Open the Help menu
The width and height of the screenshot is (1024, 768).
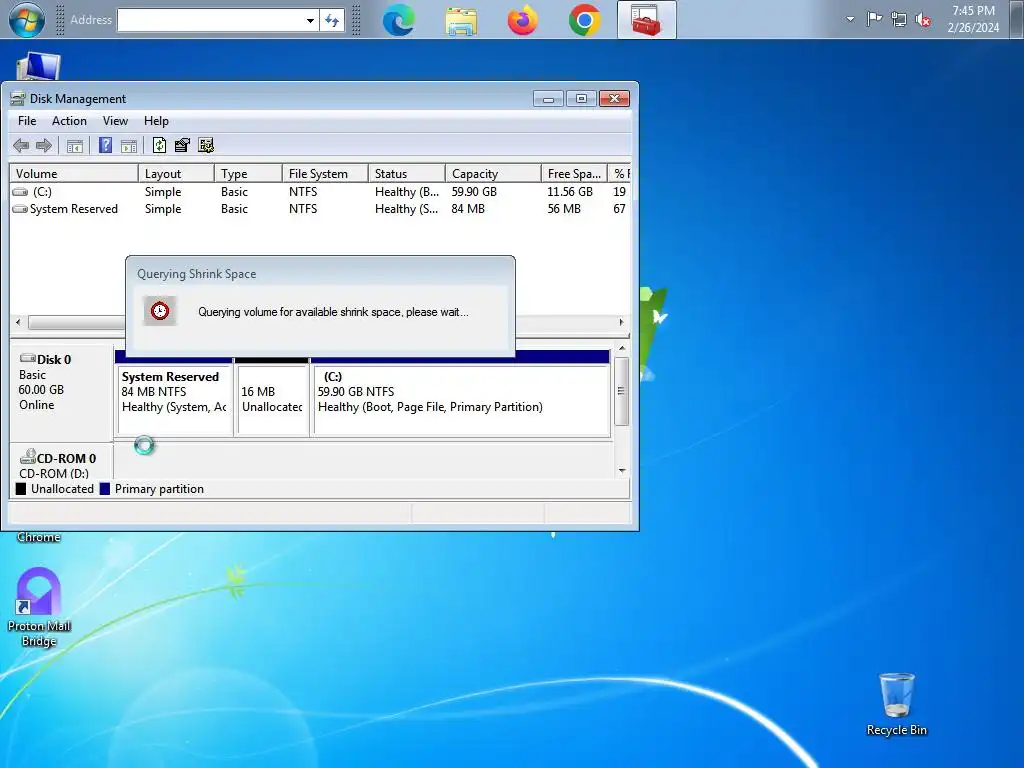156,121
